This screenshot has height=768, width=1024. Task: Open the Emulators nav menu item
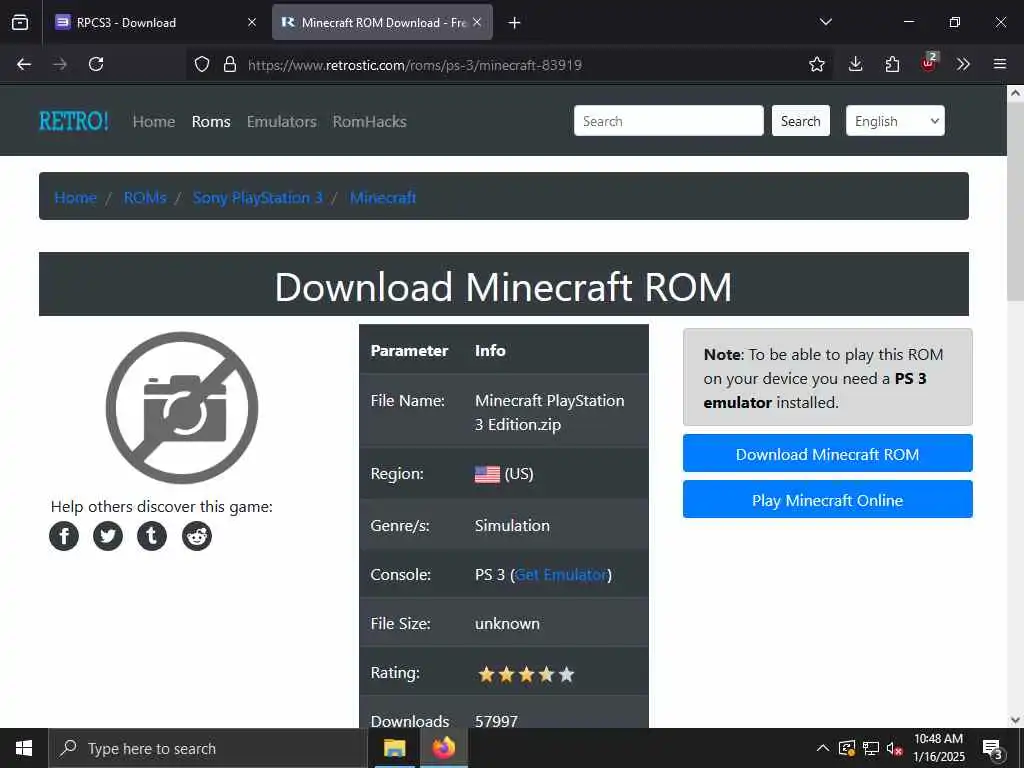[x=281, y=121]
